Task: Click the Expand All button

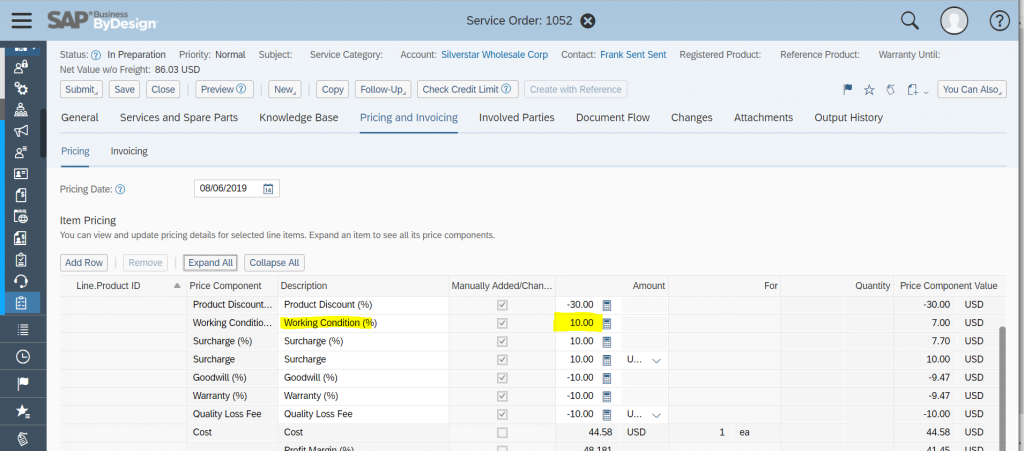Action: click(210, 262)
